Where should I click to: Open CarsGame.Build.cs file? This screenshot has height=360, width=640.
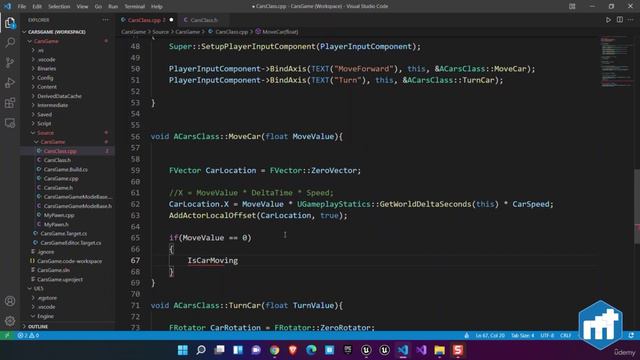click(65, 169)
